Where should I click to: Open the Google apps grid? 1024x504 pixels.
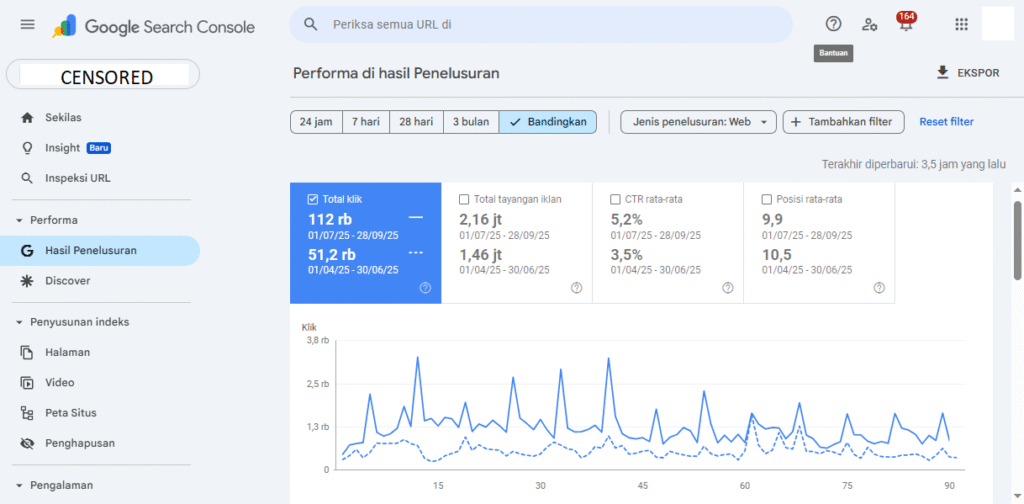click(961, 25)
